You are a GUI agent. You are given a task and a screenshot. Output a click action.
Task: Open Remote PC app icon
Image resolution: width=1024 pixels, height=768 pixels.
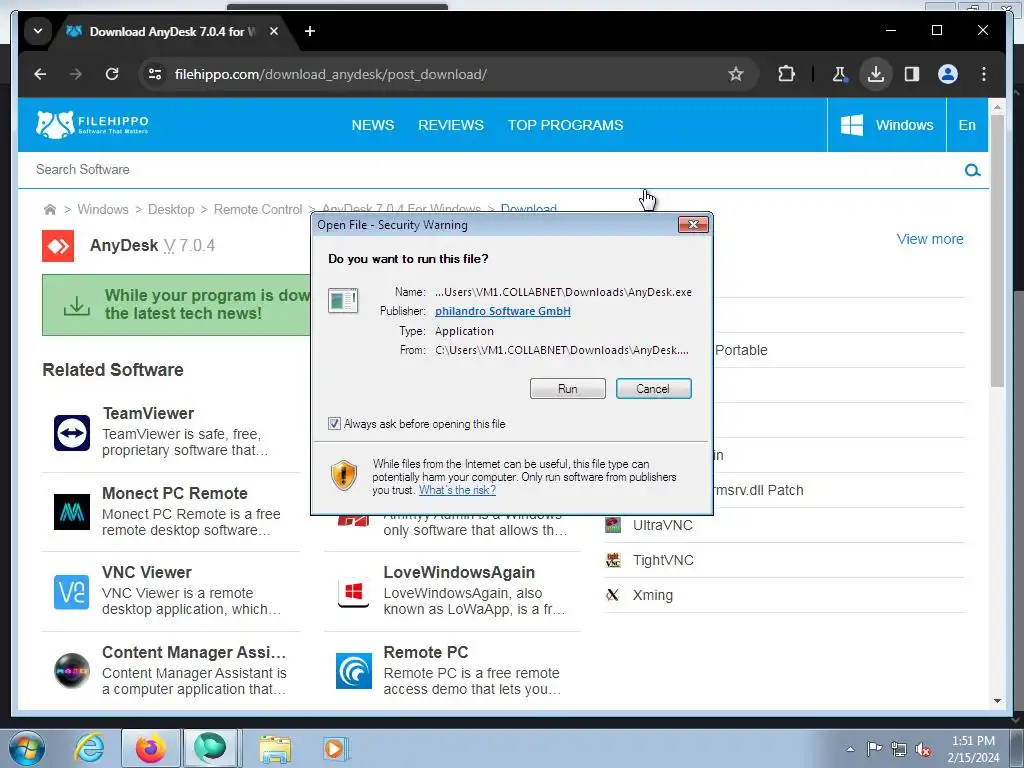(x=353, y=671)
